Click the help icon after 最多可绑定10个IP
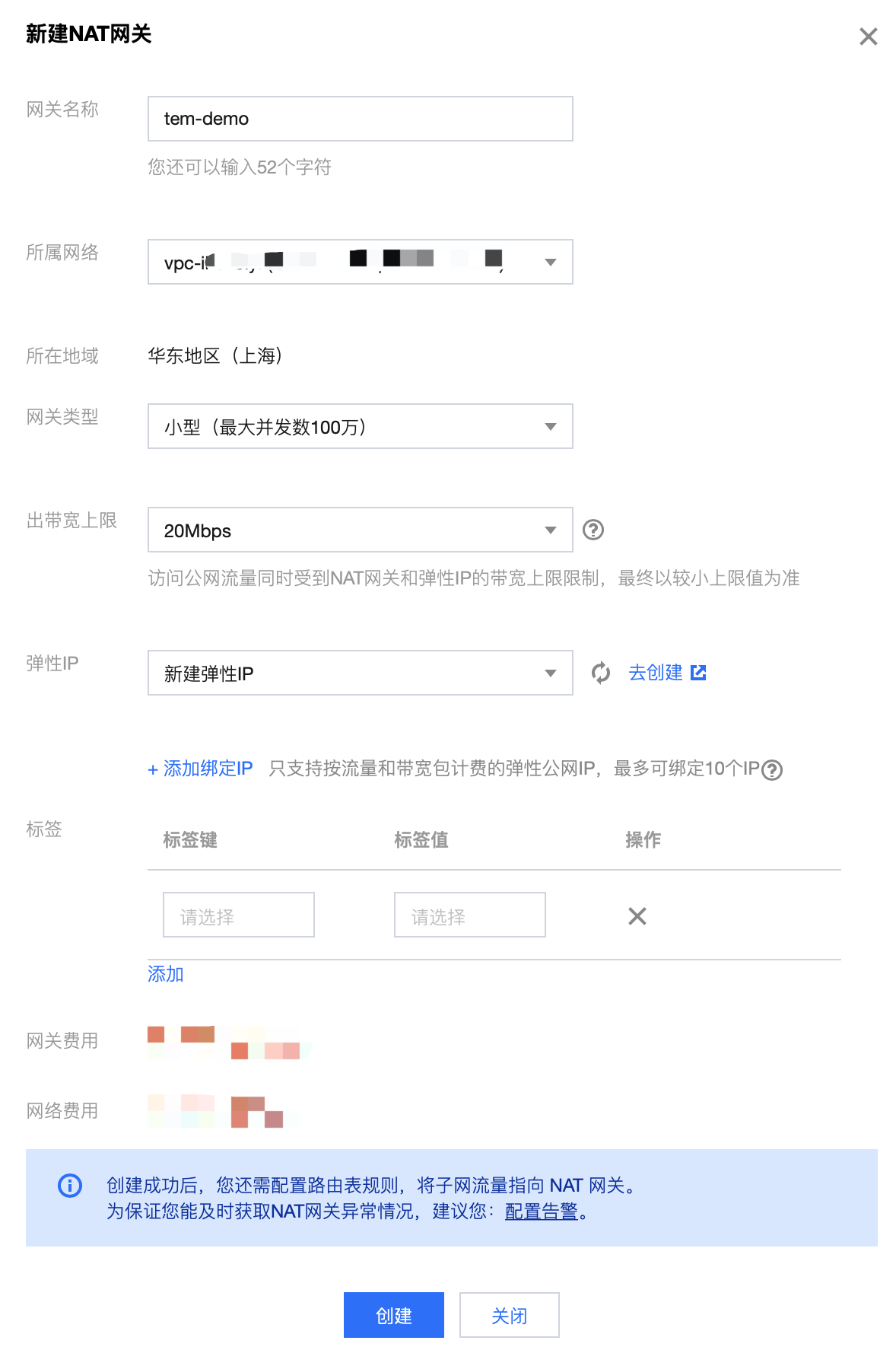896x1350 pixels. (772, 770)
